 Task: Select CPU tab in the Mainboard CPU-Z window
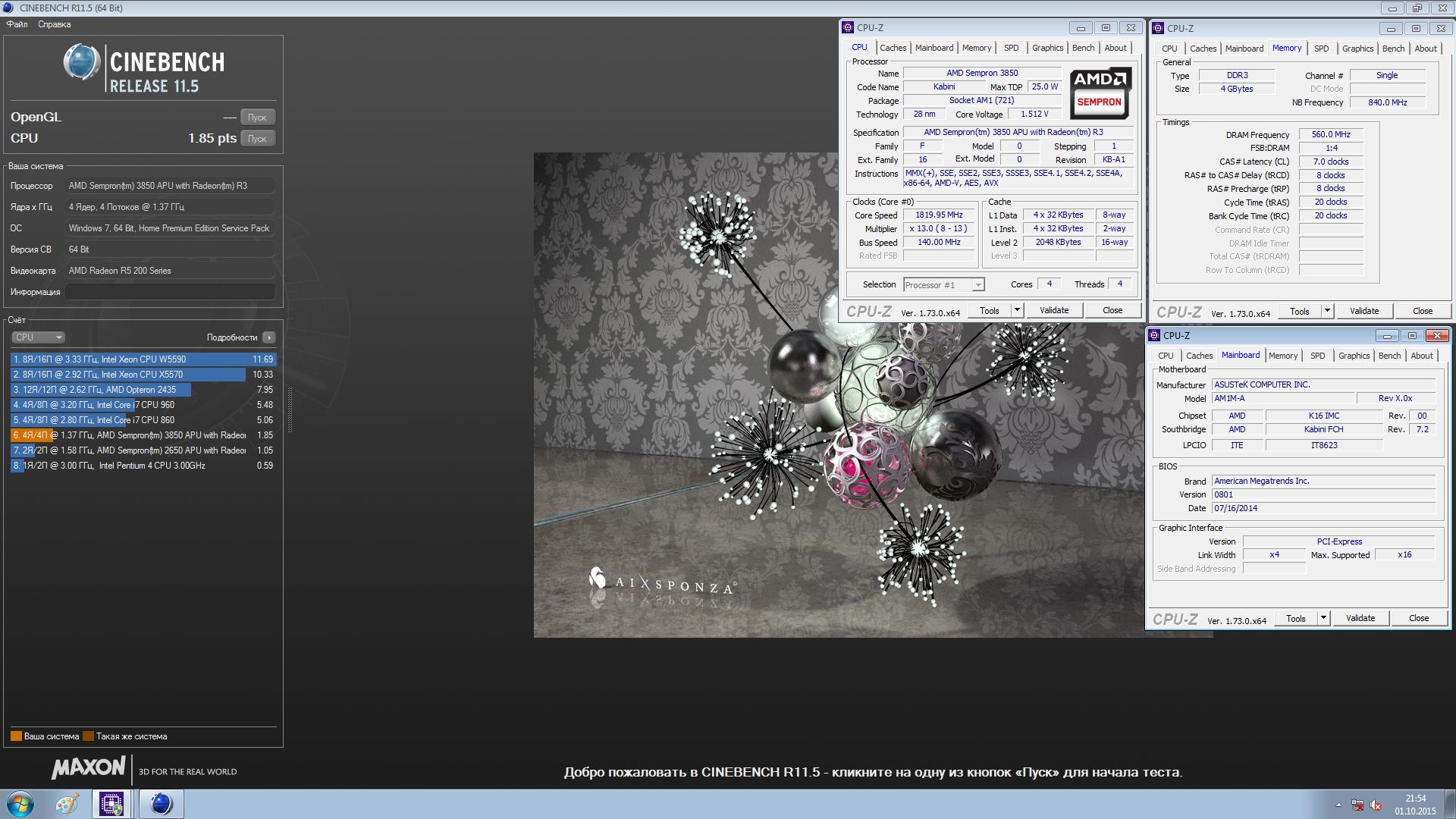[x=1166, y=356]
